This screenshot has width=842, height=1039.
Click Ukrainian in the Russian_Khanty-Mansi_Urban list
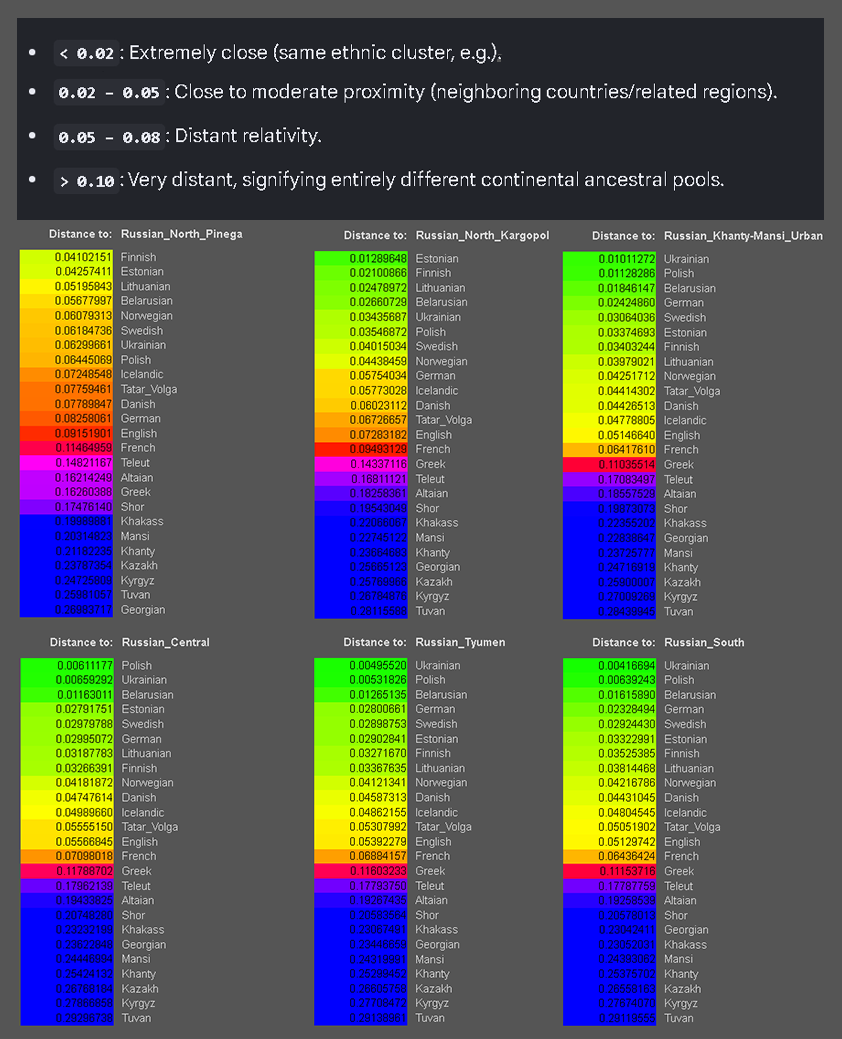[x=686, y=259]
